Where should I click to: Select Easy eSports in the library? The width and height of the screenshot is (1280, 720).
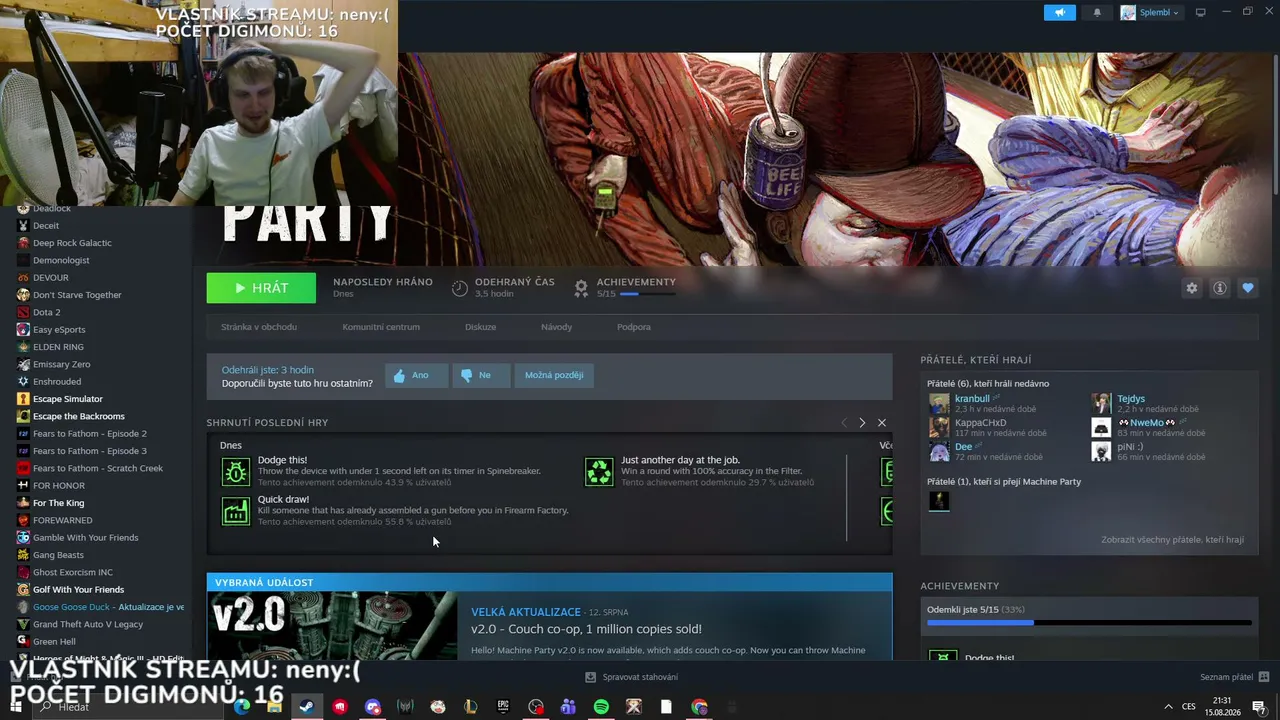click(x=59, y=330)
